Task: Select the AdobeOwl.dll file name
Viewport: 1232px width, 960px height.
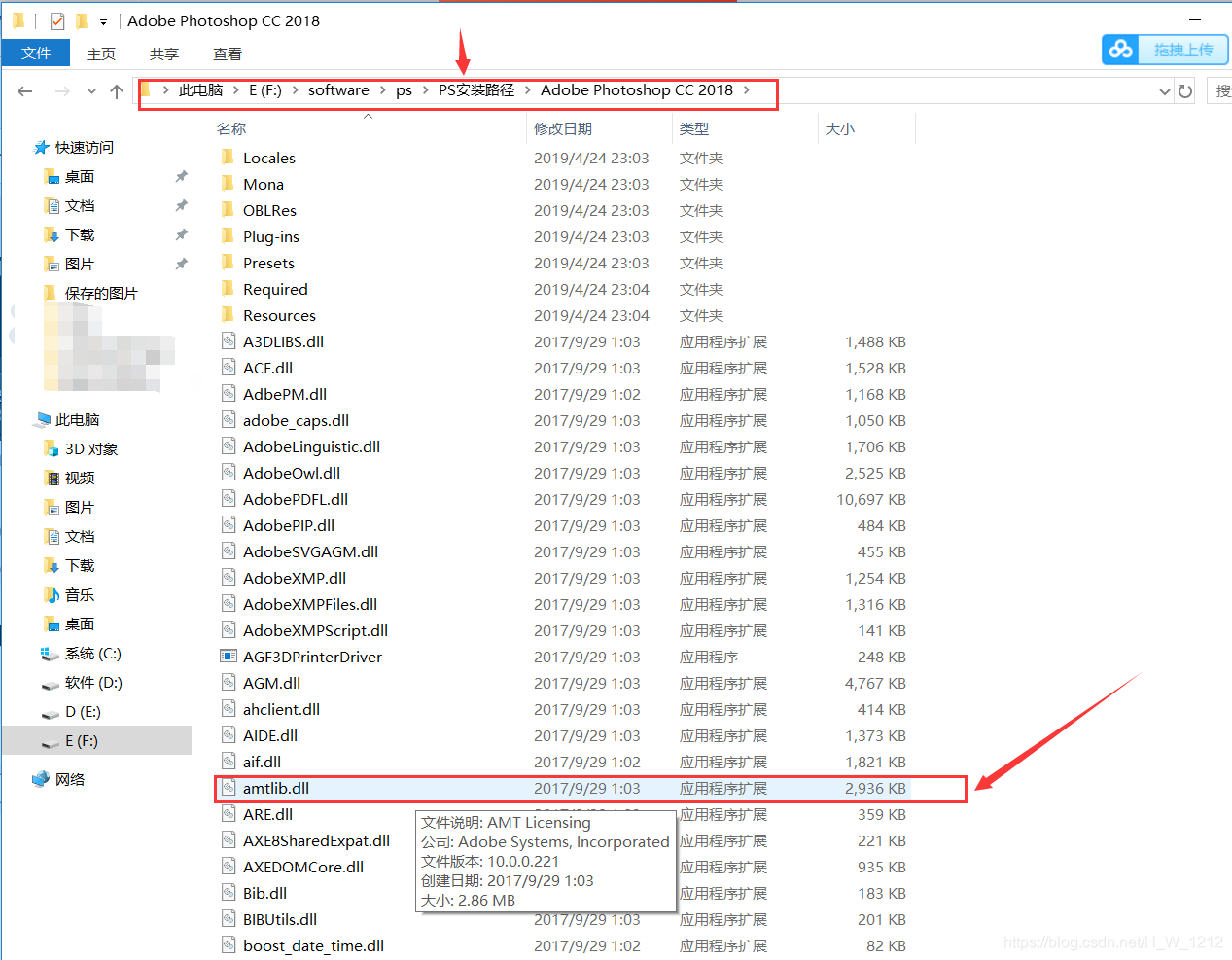Action: pos(292,473)
